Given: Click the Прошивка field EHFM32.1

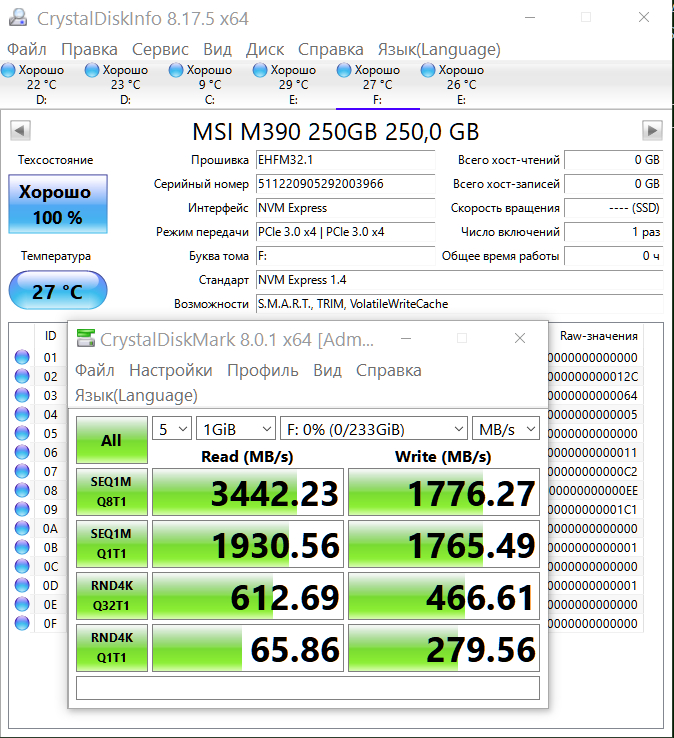Looking at the screenshot, I should pos(345,160).
